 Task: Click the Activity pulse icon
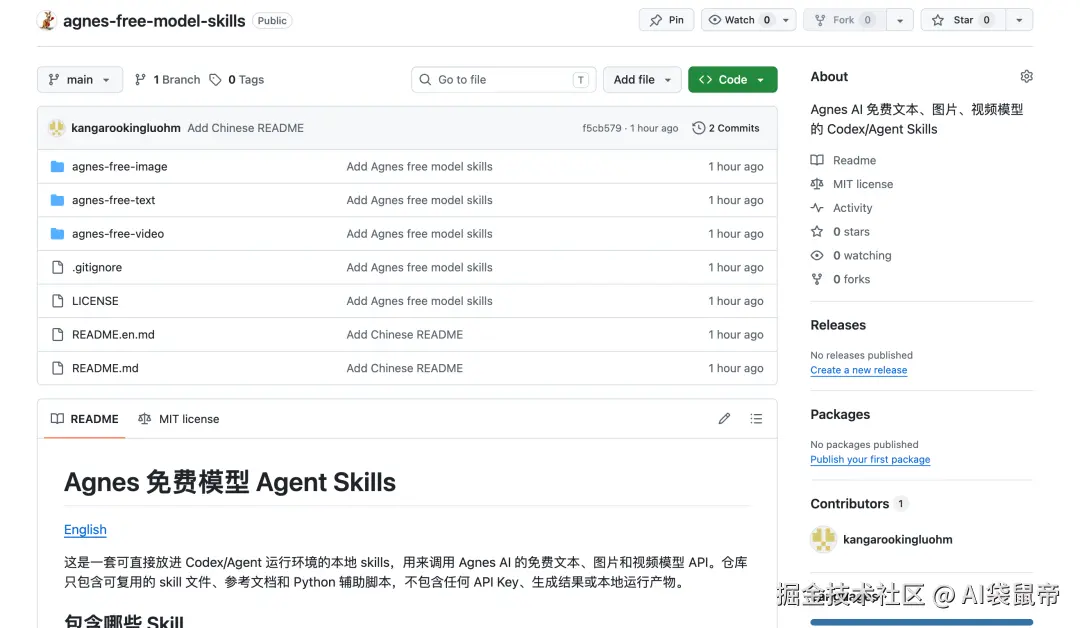(817, 208)
